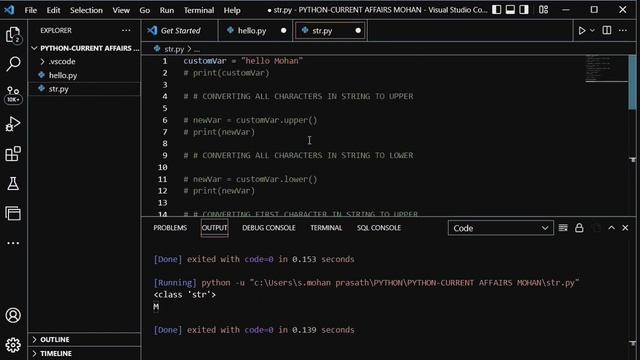Switch to the Get Started tab
Image resolution: width=640 pixels, height=360 pixels.
pyautogui.click(x=180, y=31)
